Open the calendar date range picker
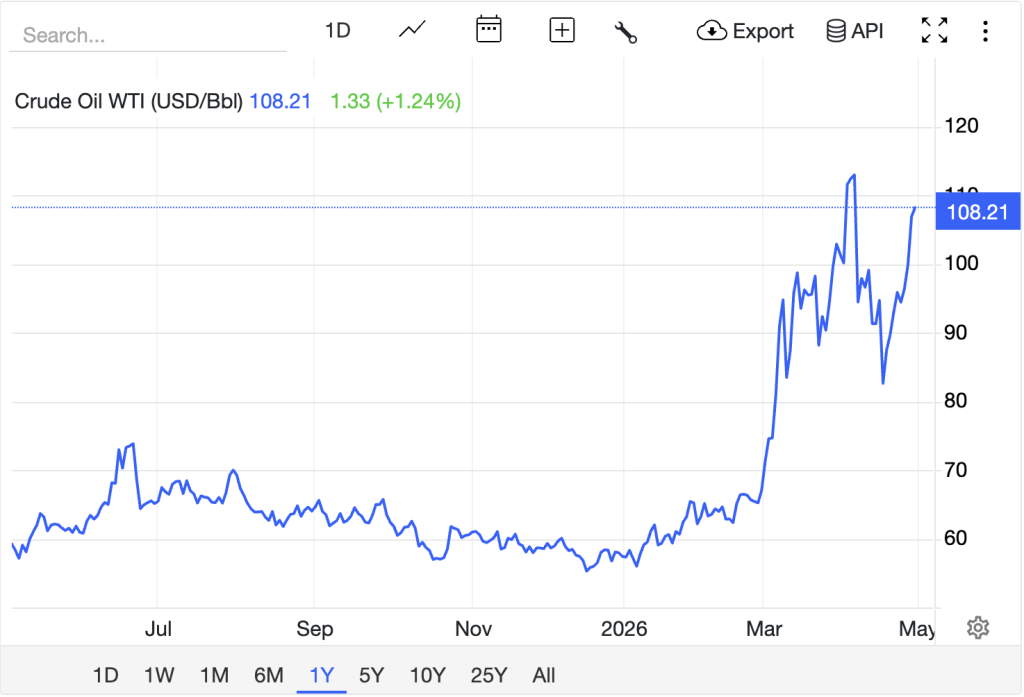The width and height of the screenshot is (1024, 697). tap(488, 30)
